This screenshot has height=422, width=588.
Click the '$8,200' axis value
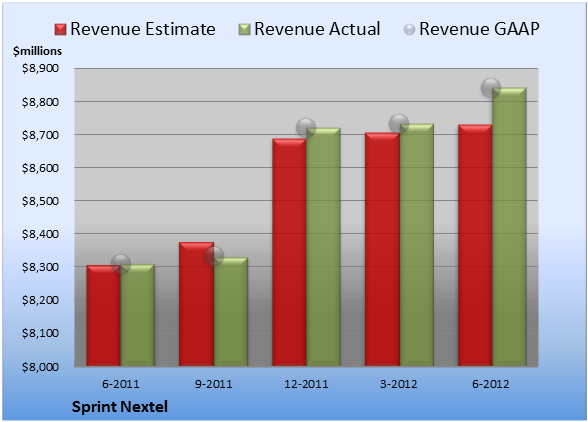tap(40, 300)
